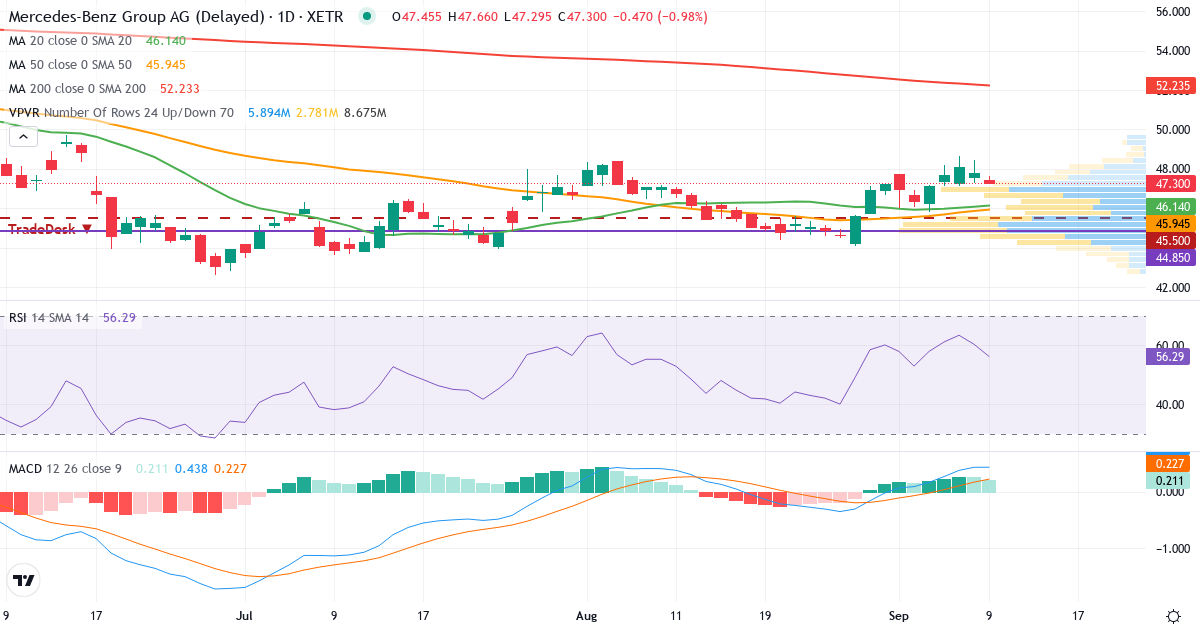Click the blue MACD value 0.438
This screenshot has height=630, width=1200.
[191, 468]
